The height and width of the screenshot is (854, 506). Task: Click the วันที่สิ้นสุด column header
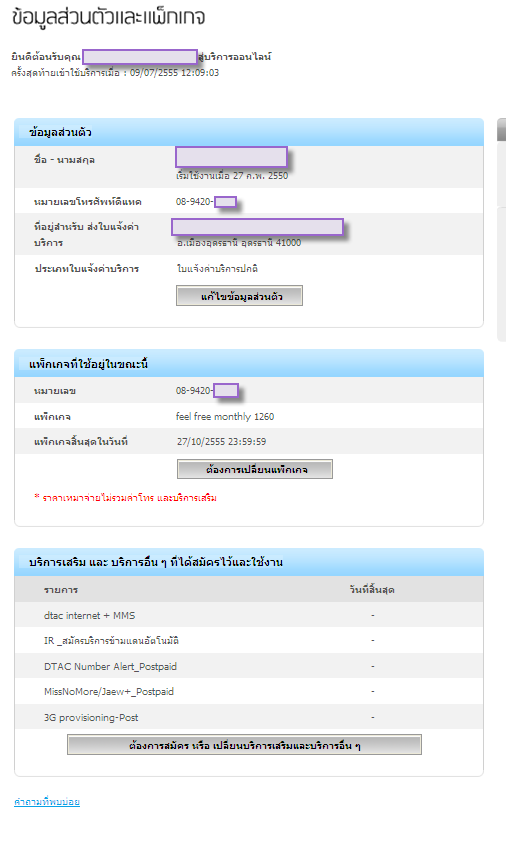[x=372, y=590]
